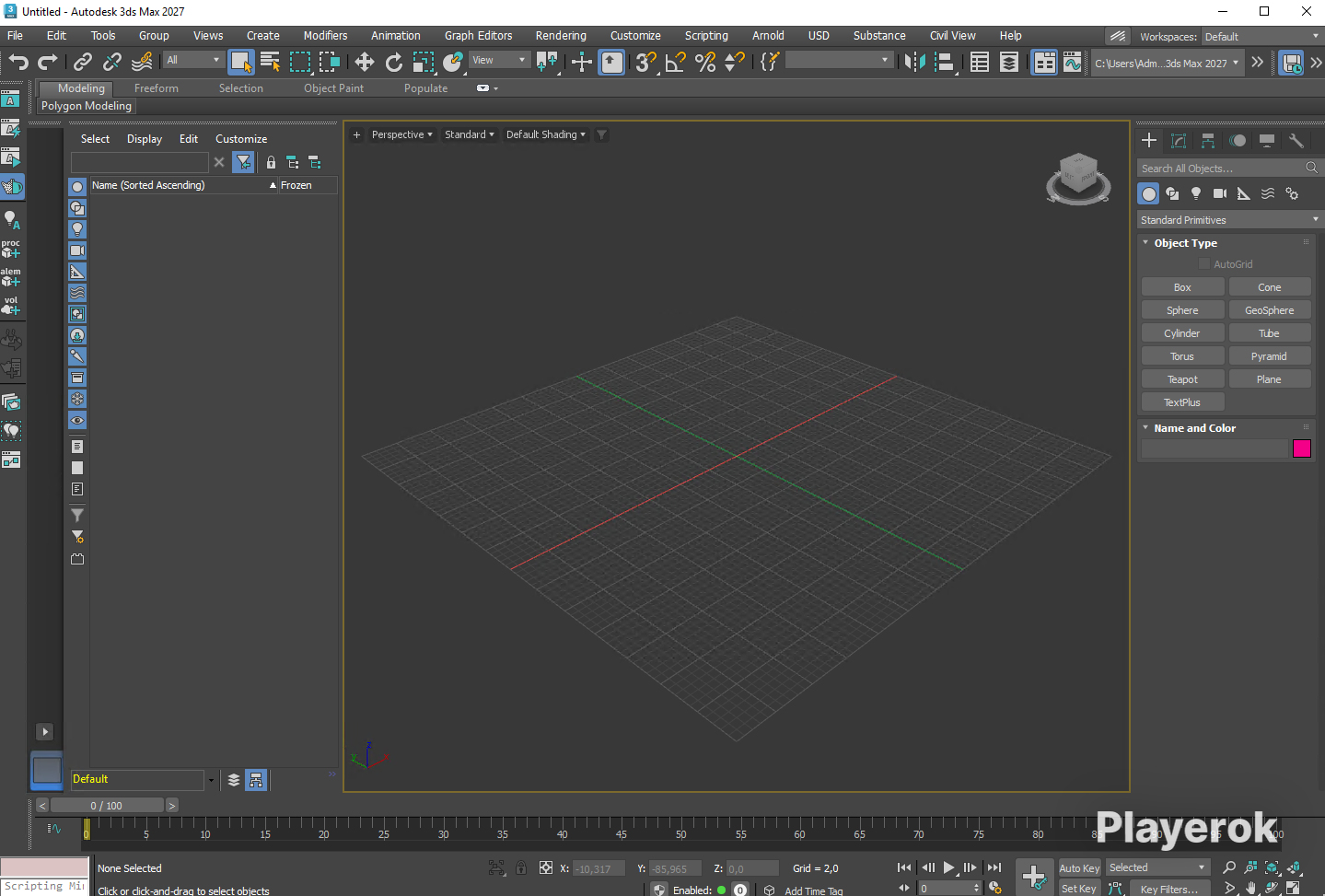Open the Utilities wrench tab icon

click(x=1296, y=141)
